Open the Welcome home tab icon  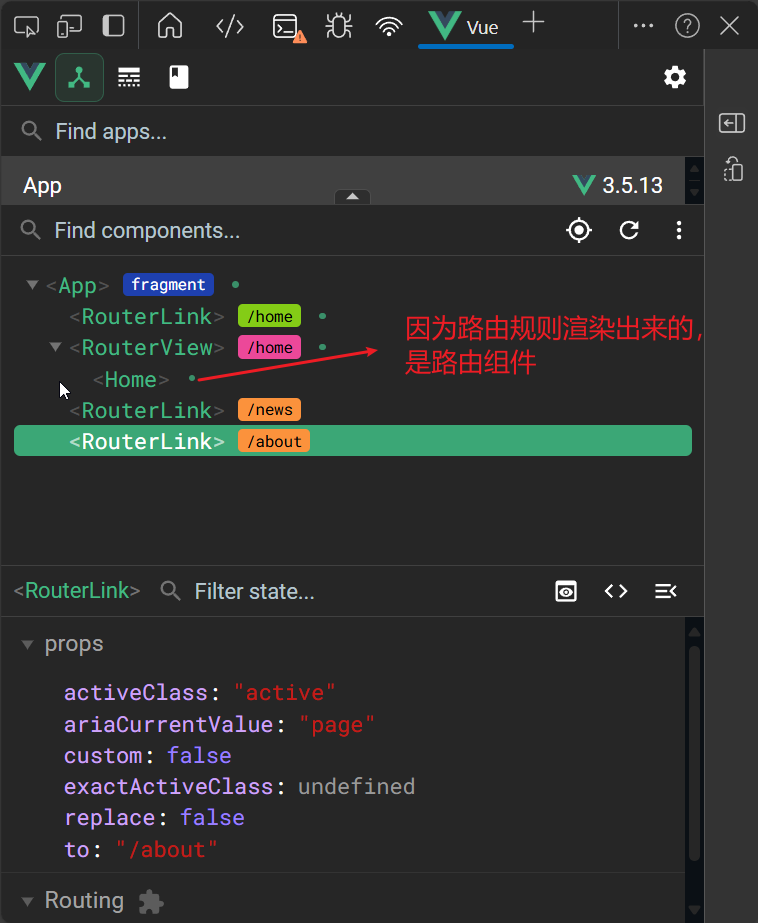171,26
